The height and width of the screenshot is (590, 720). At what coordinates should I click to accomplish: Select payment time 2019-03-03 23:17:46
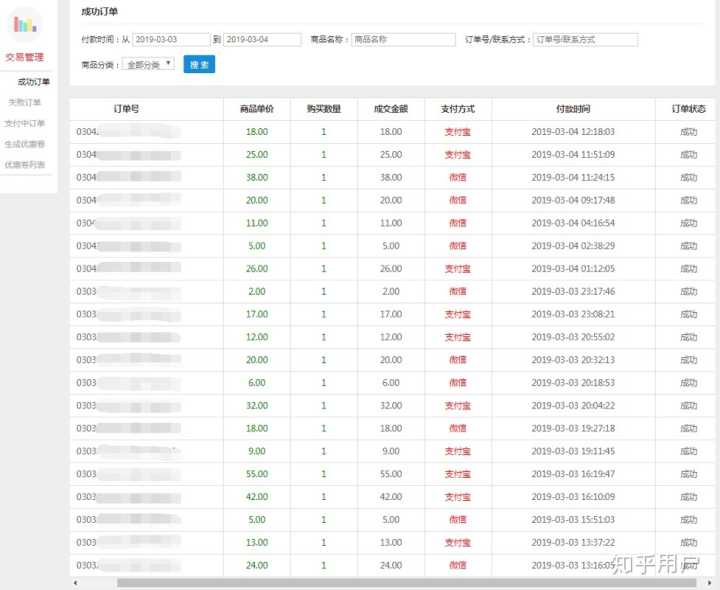[573, 292]
